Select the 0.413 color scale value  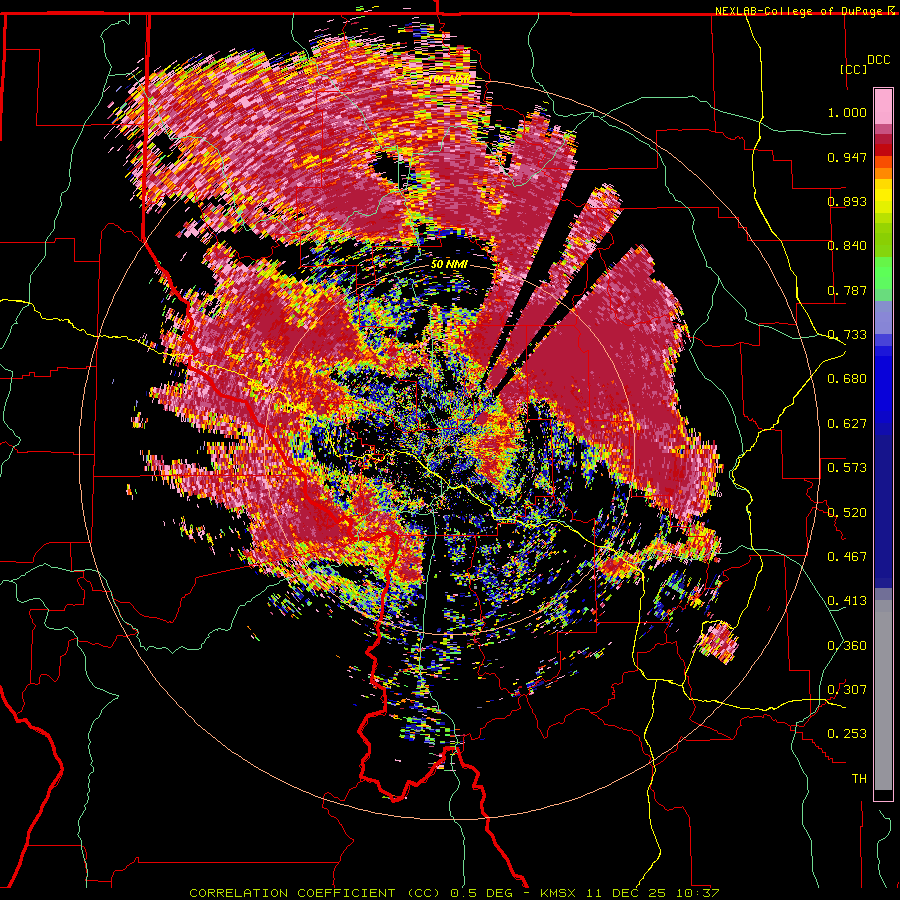[847, 601]
